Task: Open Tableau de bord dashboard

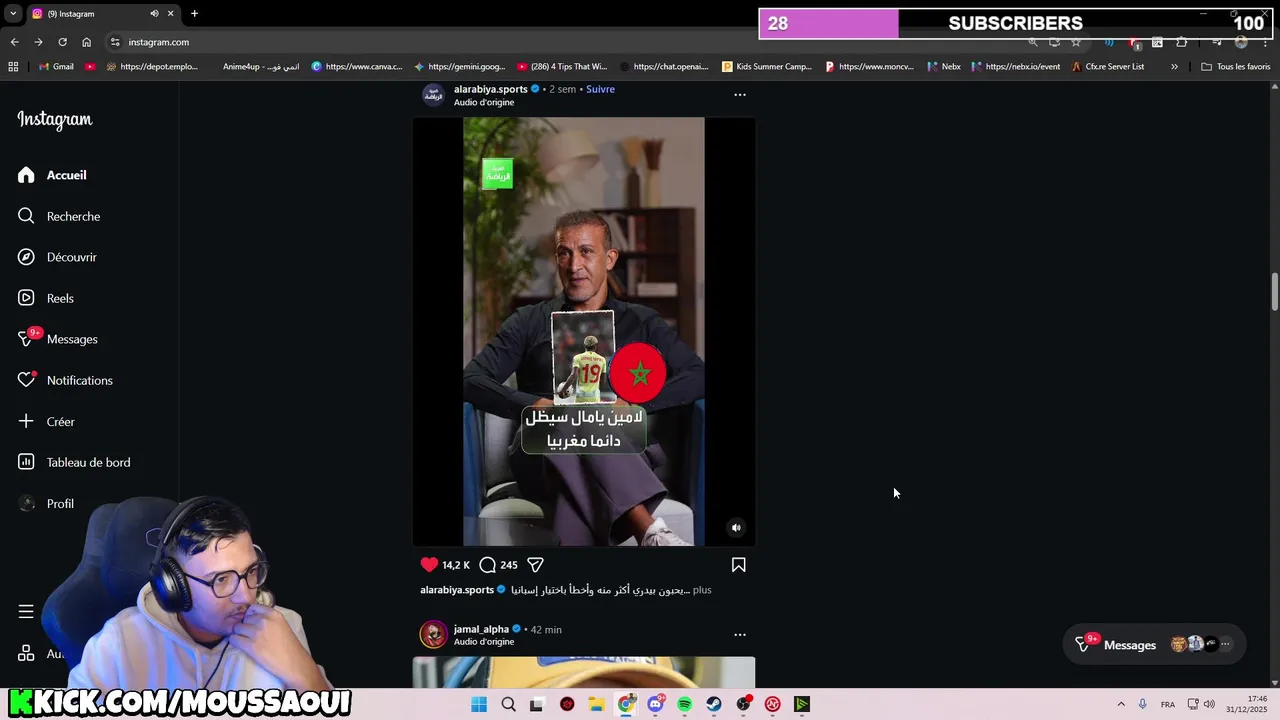Action: (x=74, y=462)
